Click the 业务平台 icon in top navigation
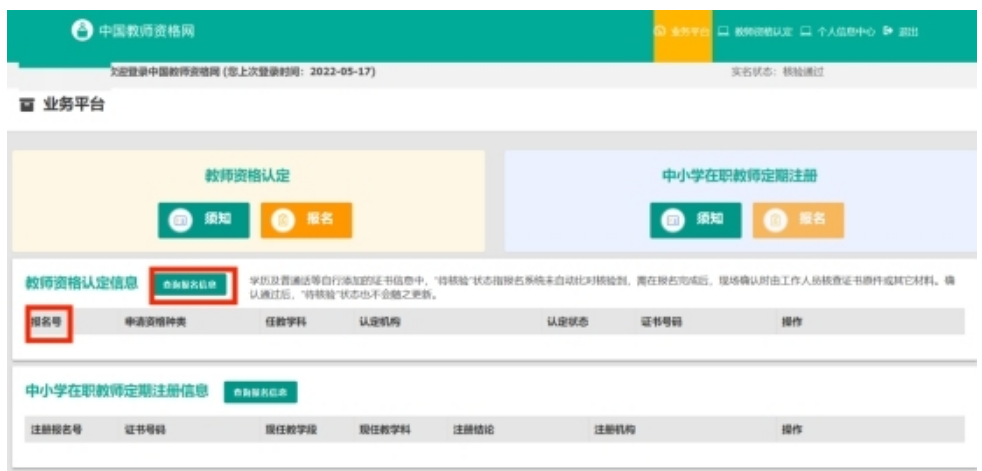 [660, 32]
